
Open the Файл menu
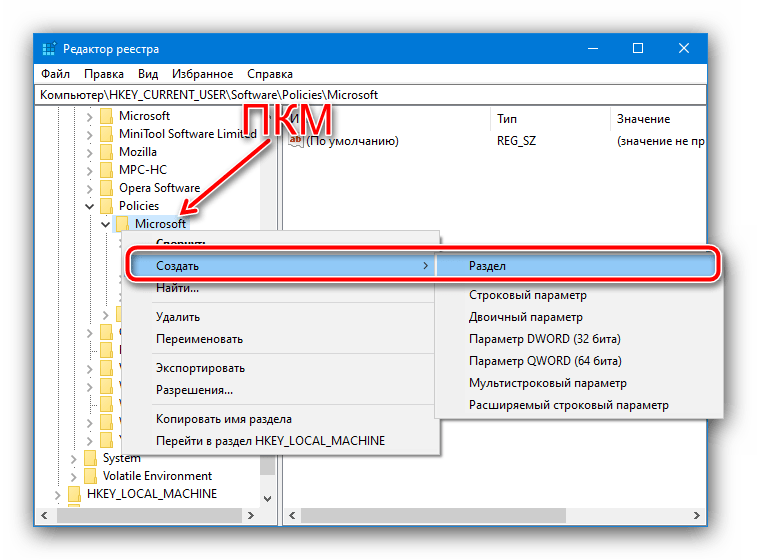tap(55, 74)
